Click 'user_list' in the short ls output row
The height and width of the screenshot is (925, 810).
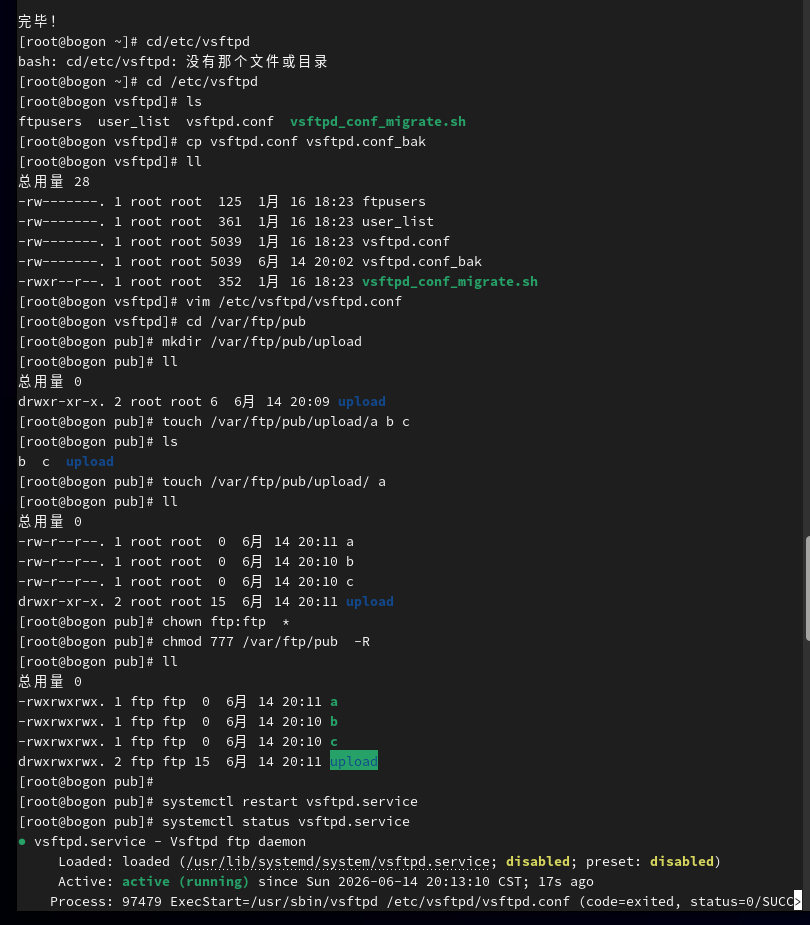pos(134,122)
